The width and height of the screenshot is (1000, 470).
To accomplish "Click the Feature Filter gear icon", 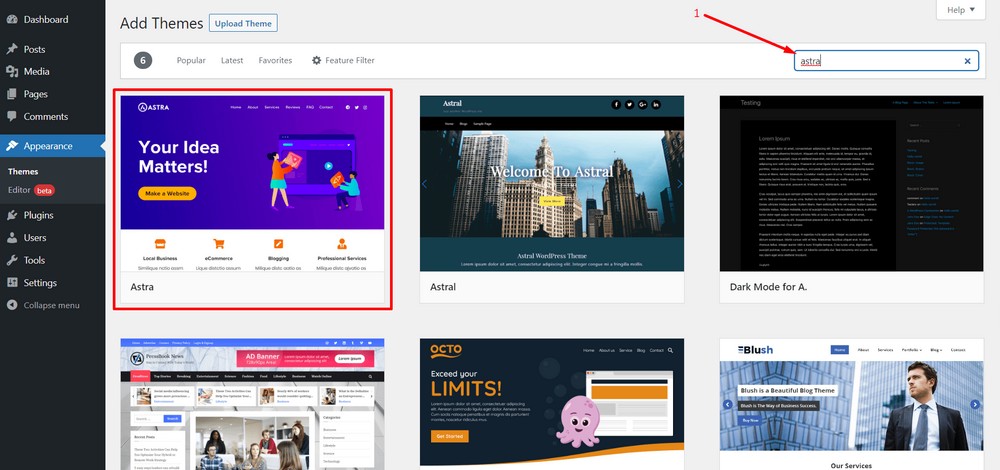I will [x=316, y=61].
